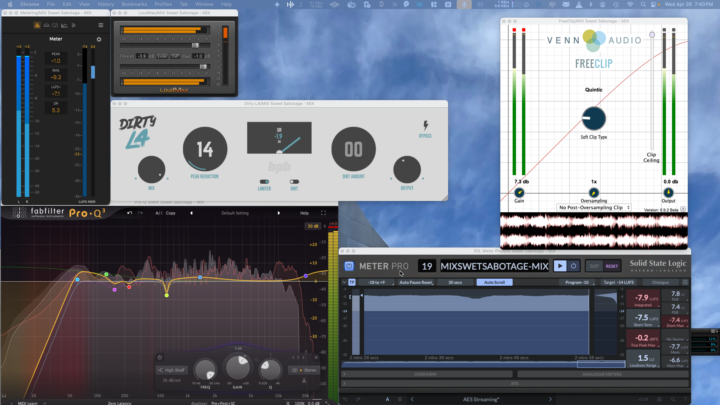Click the circular reset icon beside play

pyautogui.click(x=574, y=266)
